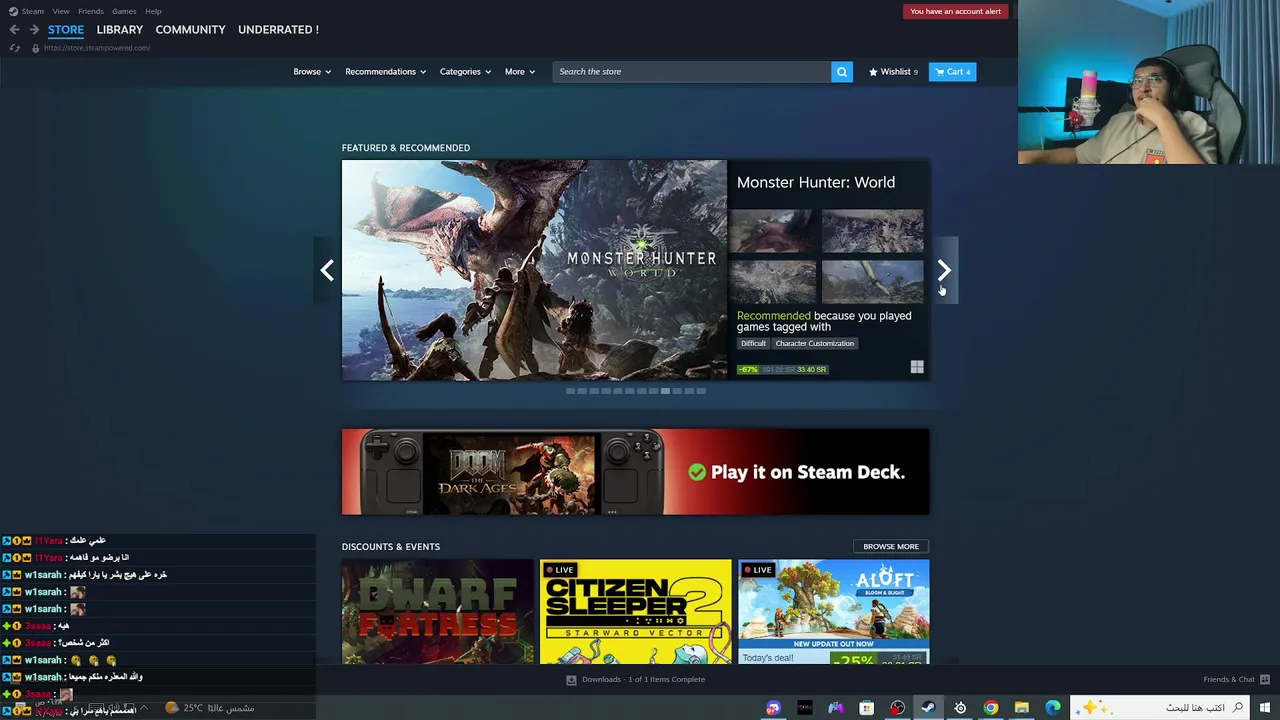1280x720 pixels.
Task: Click the Difficult tag
Action: 753,344
